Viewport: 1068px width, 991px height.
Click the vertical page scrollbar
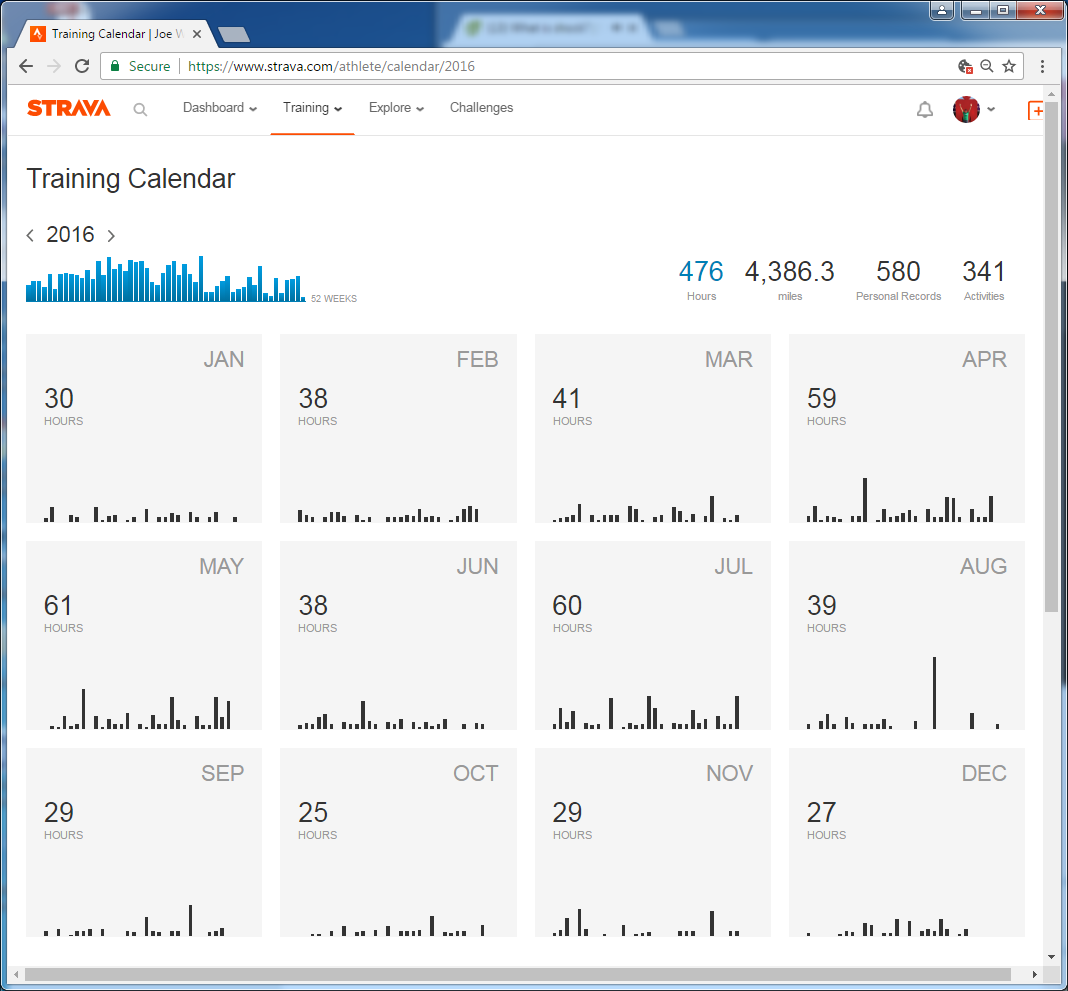1050,360
